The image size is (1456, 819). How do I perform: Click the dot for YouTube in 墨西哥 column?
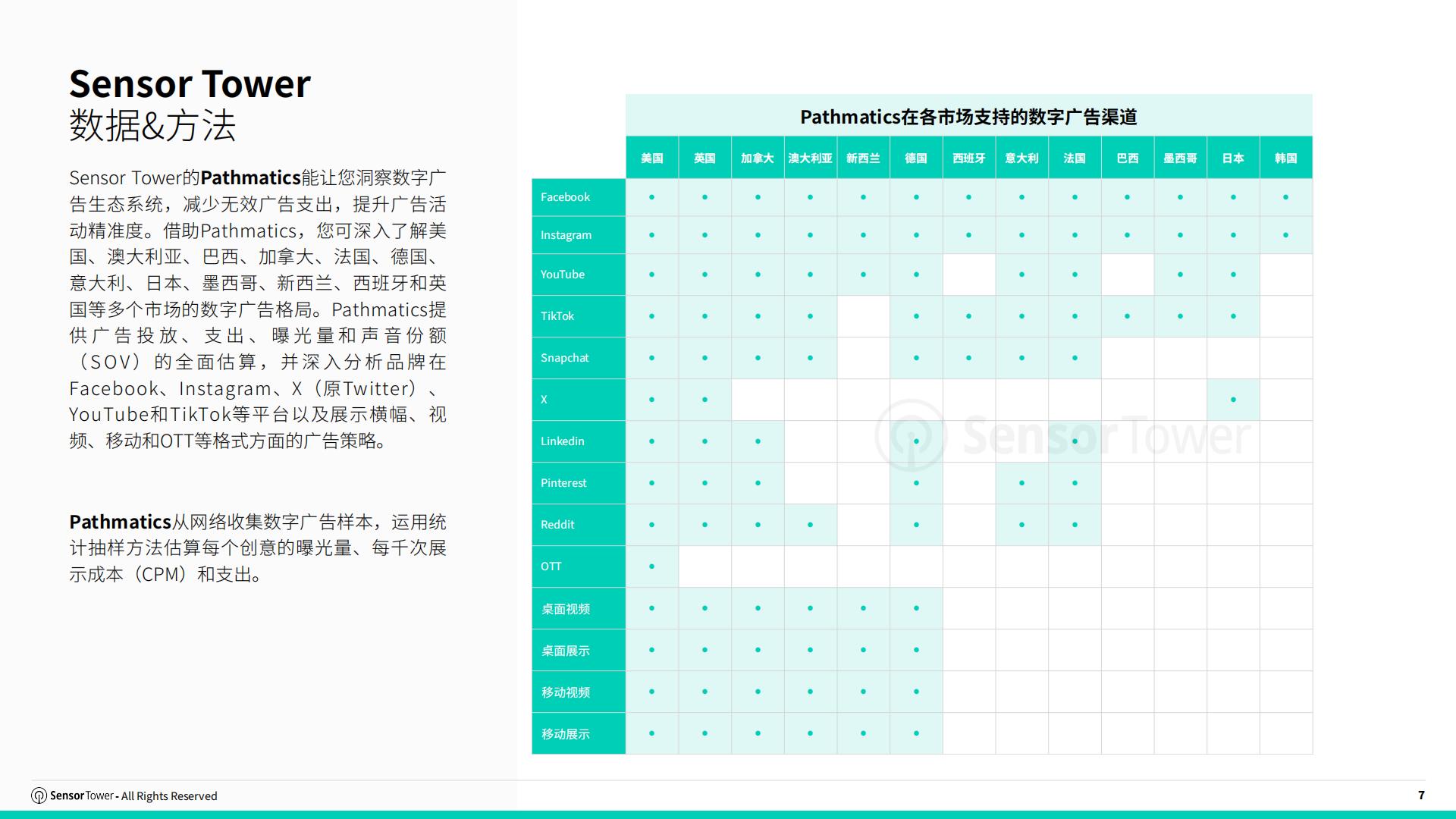click(1180, 275)
